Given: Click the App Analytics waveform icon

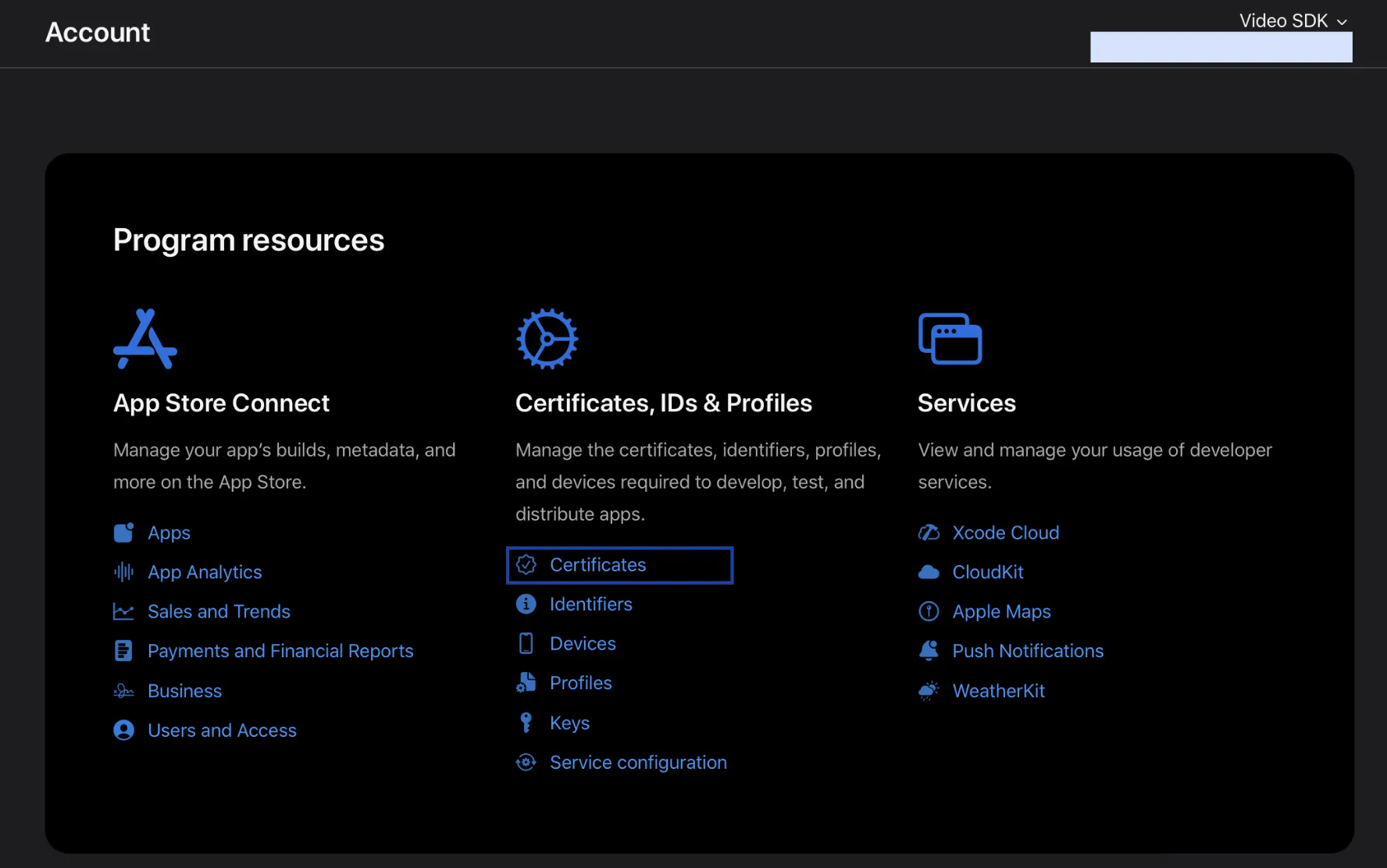Looking at the screenshot, I should click(123, 572).
